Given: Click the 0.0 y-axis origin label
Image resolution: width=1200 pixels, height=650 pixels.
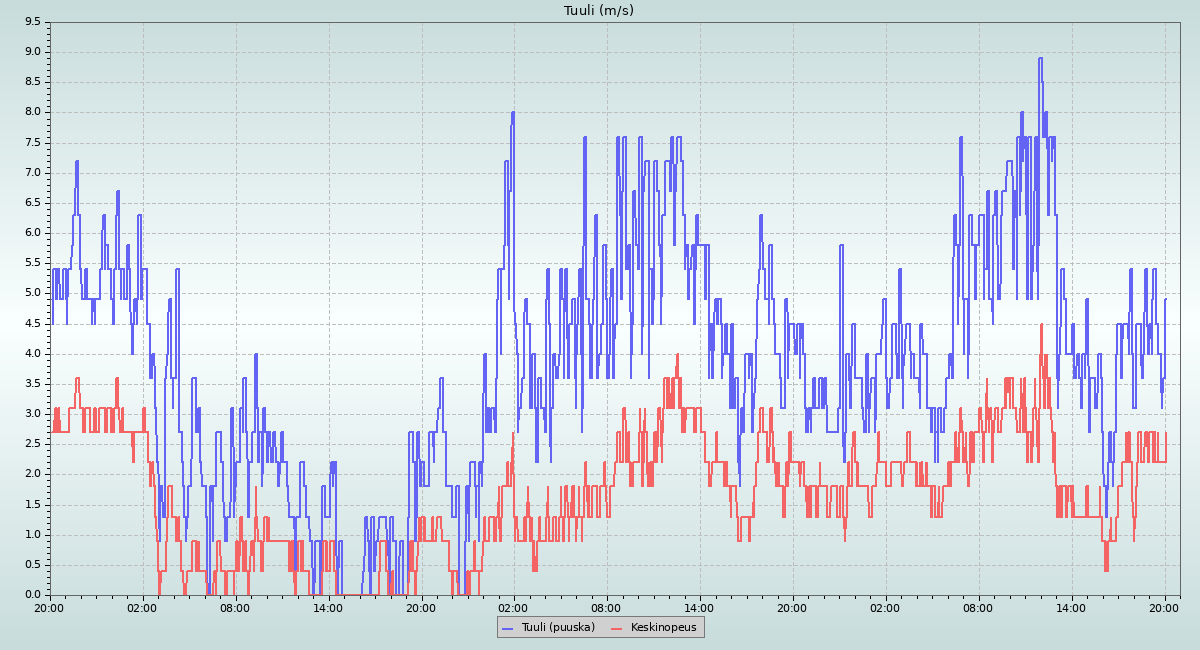Looking at the screenshot, I should click(x=33, y=595).
